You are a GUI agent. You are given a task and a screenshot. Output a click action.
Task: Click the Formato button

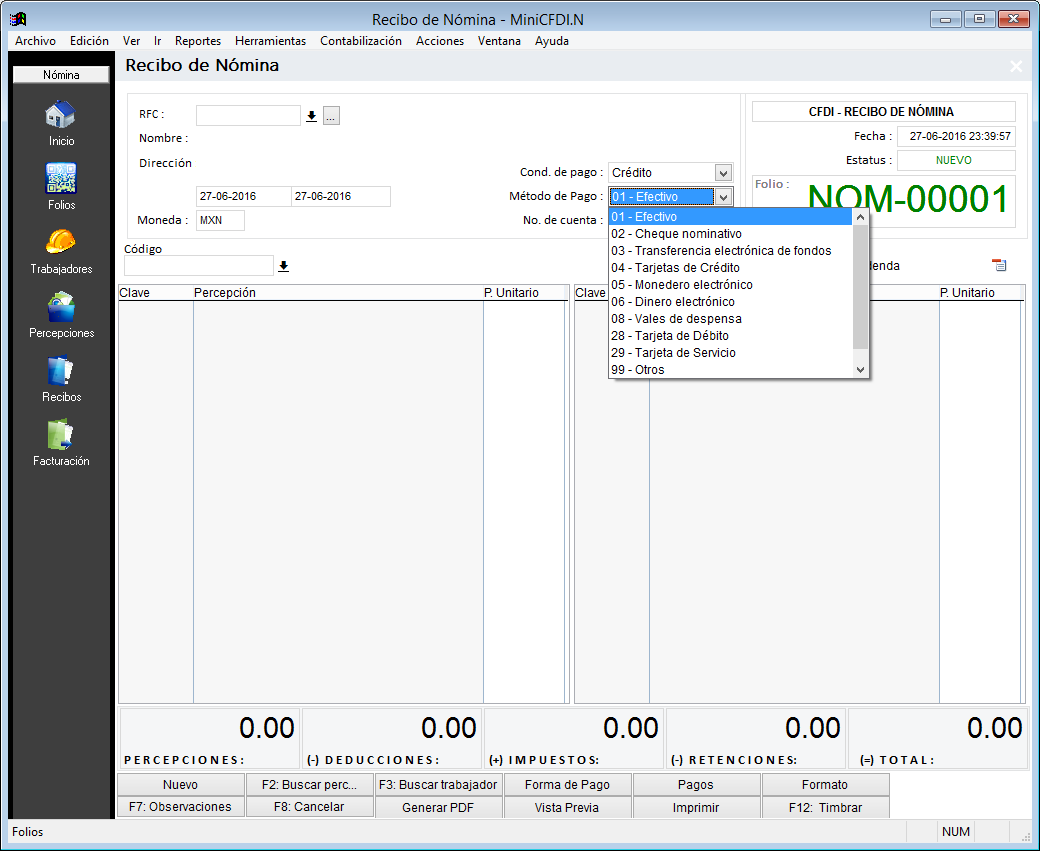coord(824,785)
